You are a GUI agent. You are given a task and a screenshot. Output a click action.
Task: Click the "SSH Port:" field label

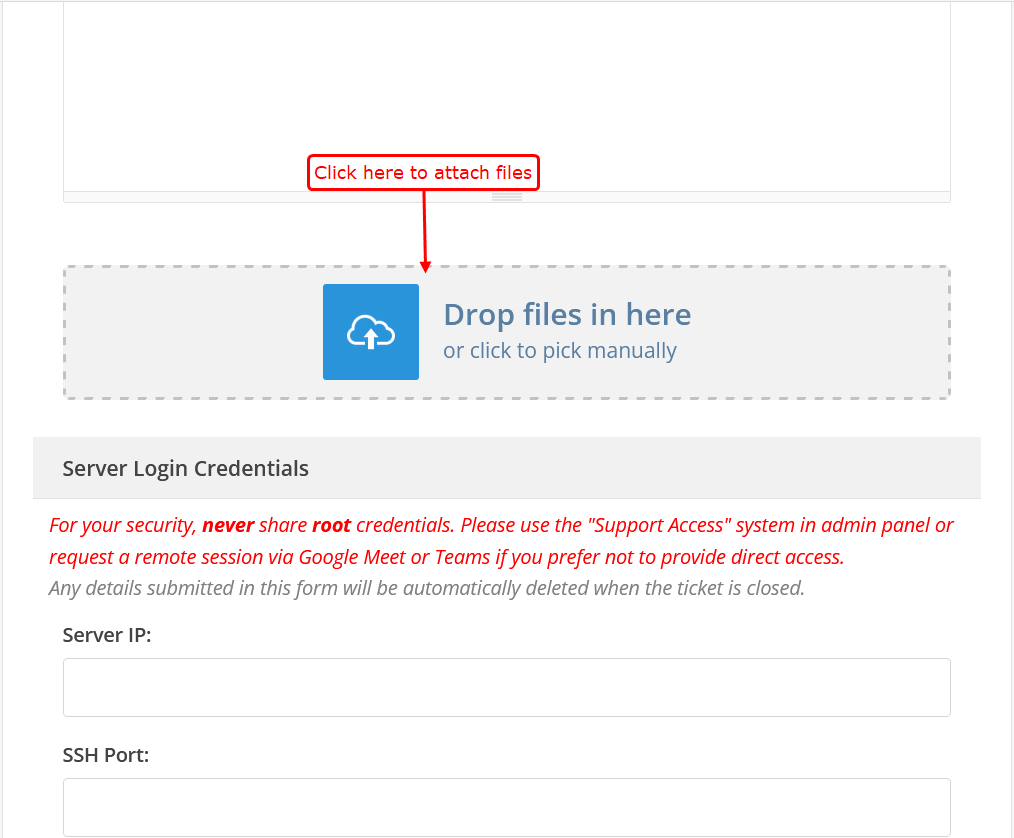[x=106, y=755]
